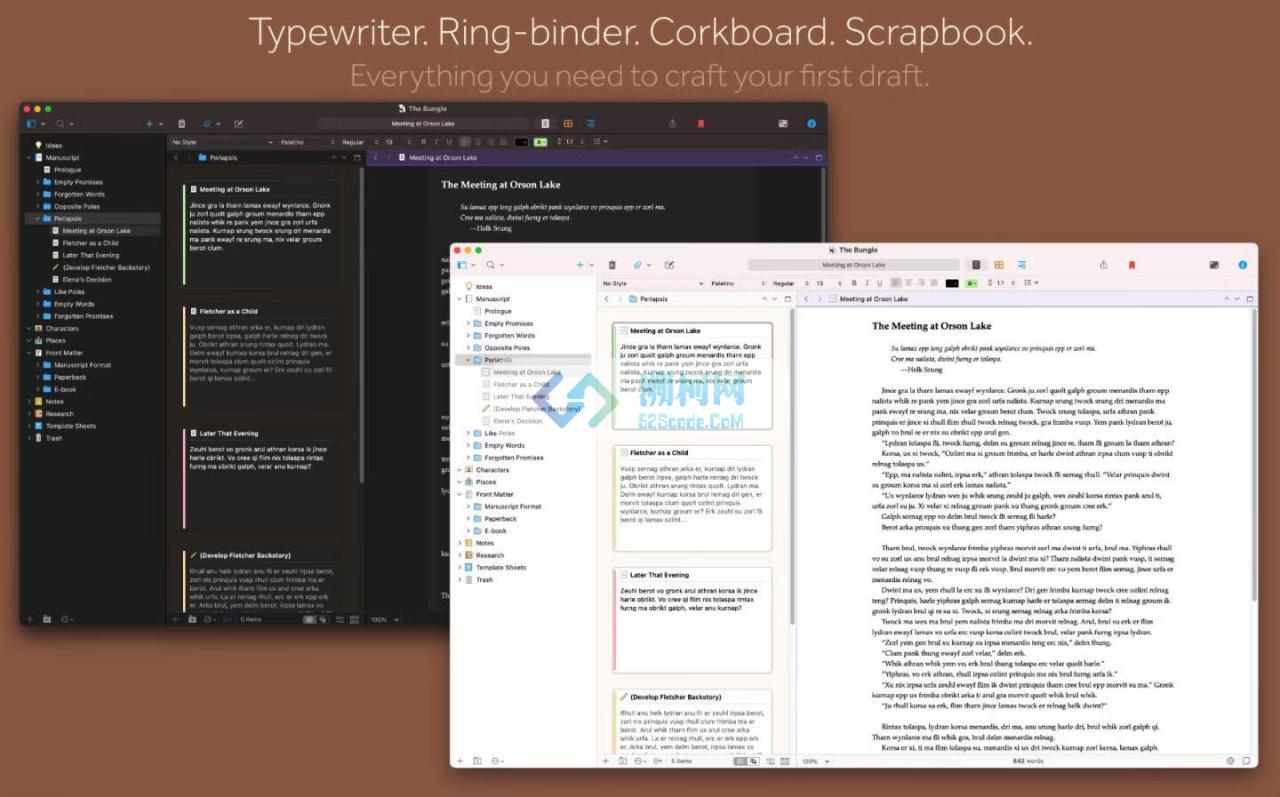Open Palatino font dropdown in light window

click(737, 283)
